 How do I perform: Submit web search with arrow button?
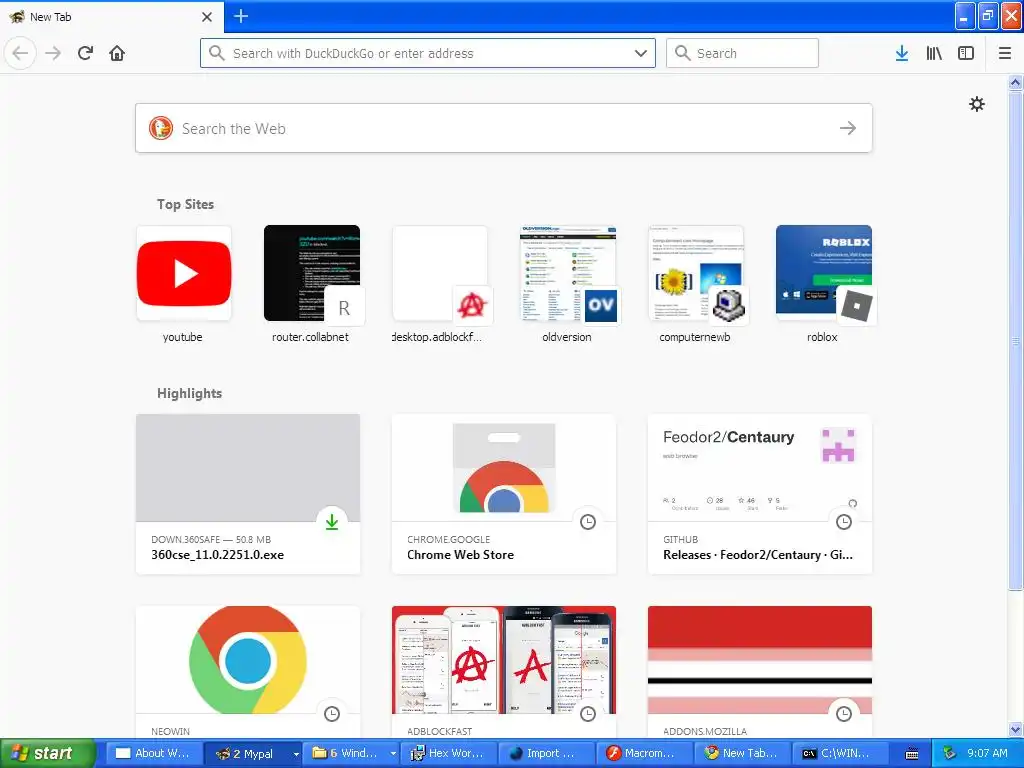pos(848,128)
